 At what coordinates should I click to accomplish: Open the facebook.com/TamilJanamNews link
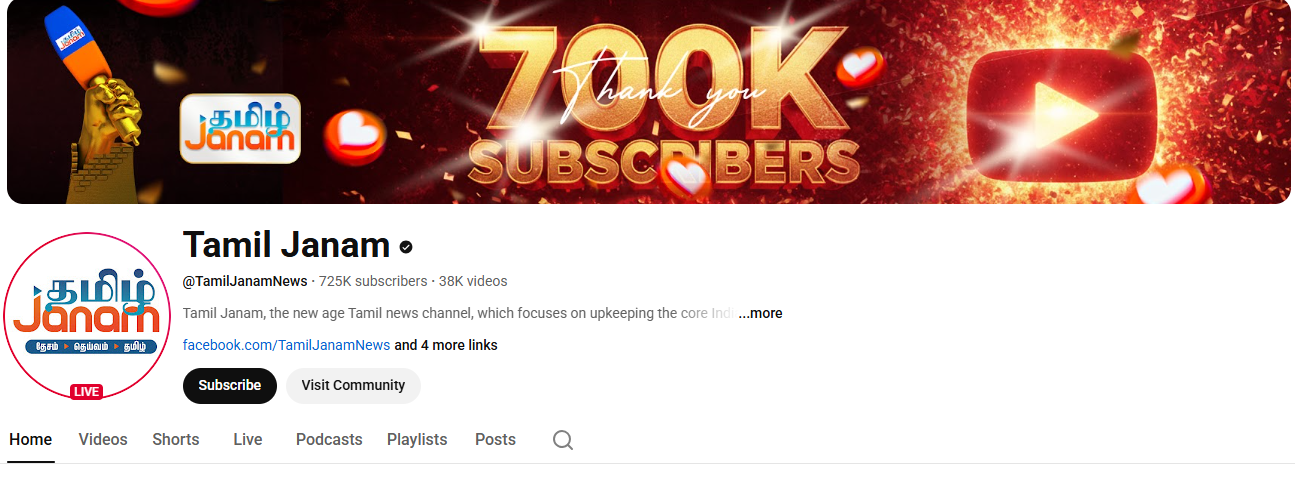click(286, 345)
